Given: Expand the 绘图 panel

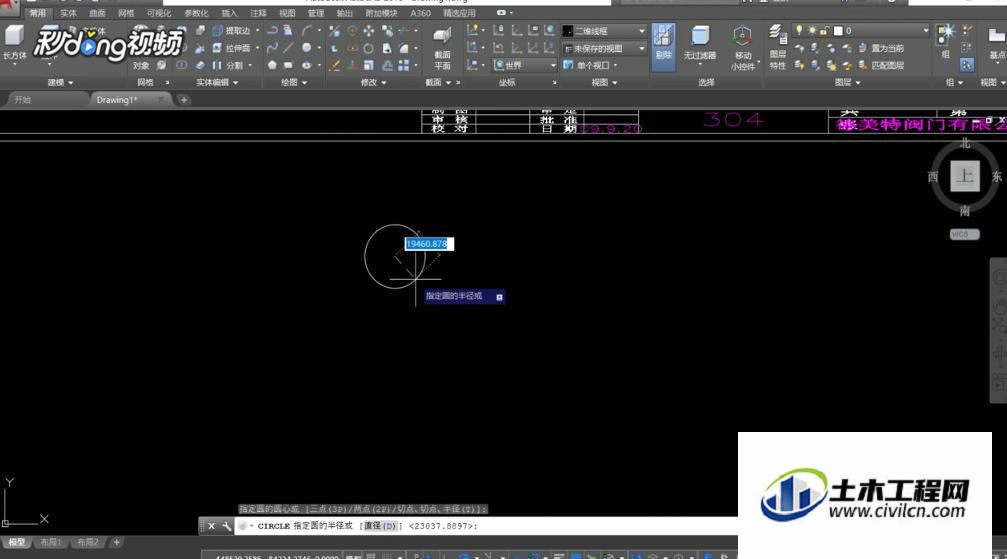Looking at the screenshot, I should [293, 83].
